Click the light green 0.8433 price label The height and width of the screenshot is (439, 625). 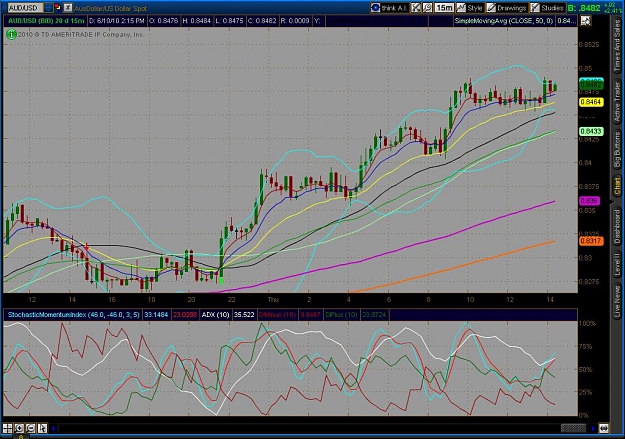click(591, 131)
